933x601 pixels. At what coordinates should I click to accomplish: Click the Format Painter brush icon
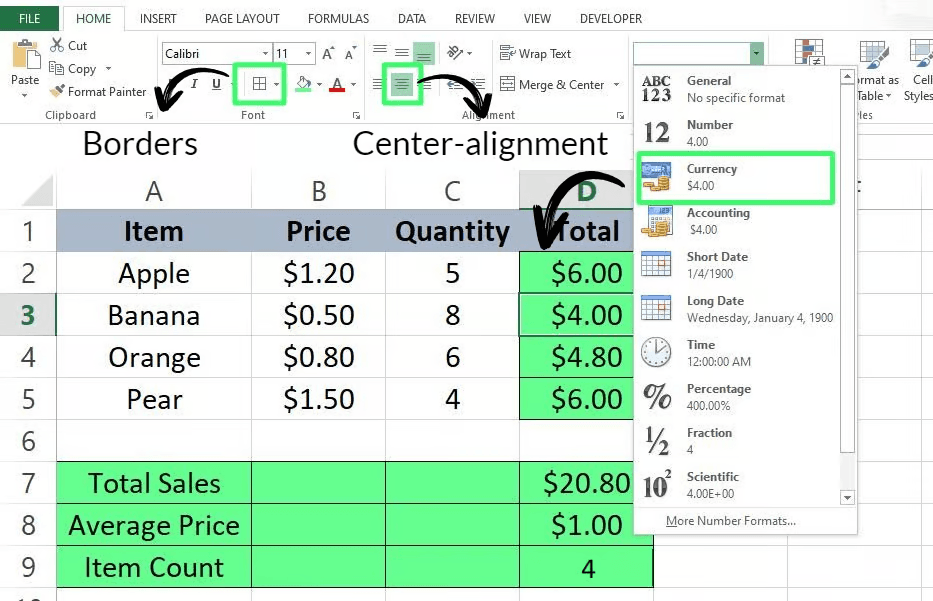[x=57, y=92]
